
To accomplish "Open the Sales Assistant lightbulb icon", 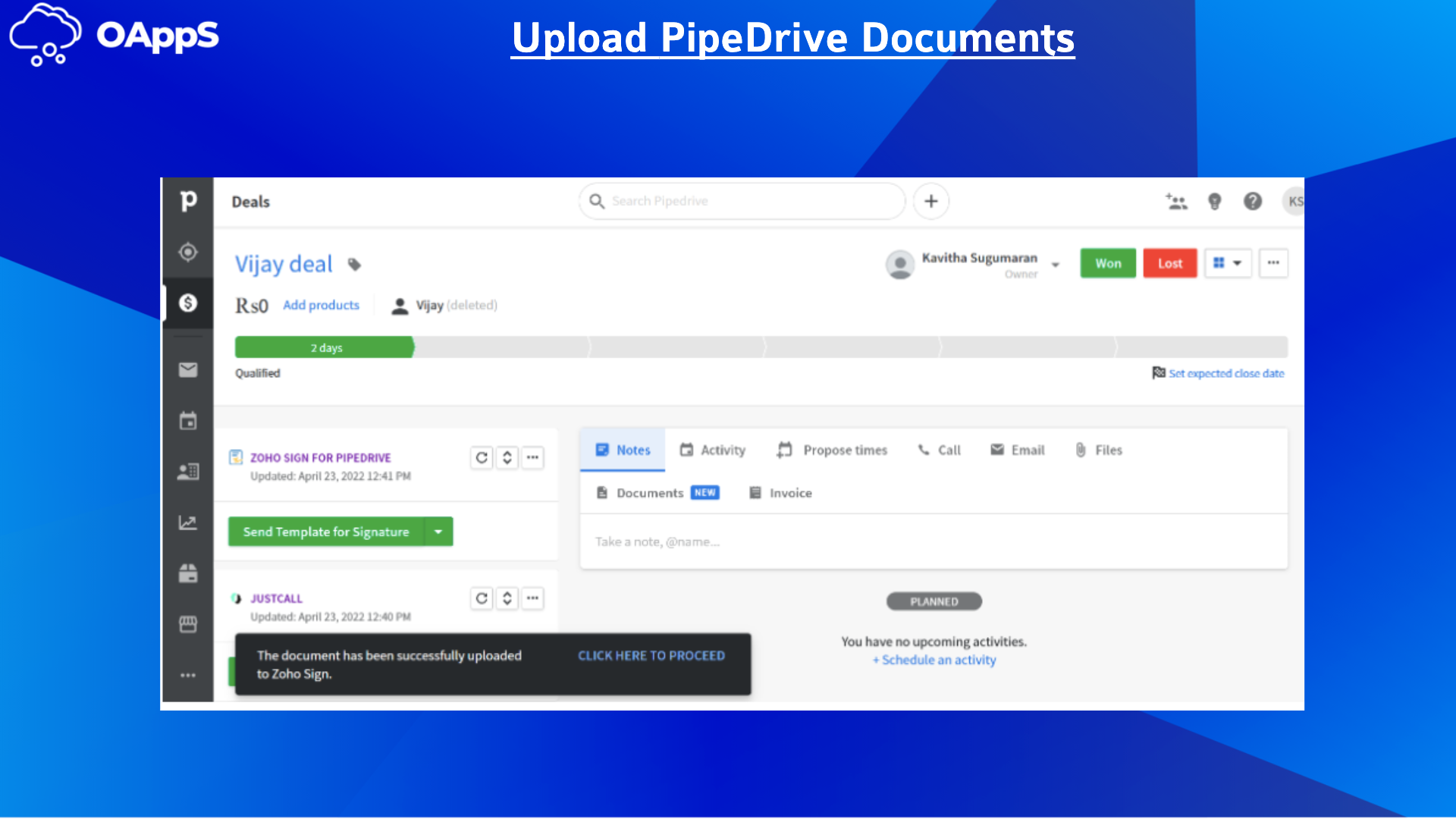I will tap(1215, 201).
